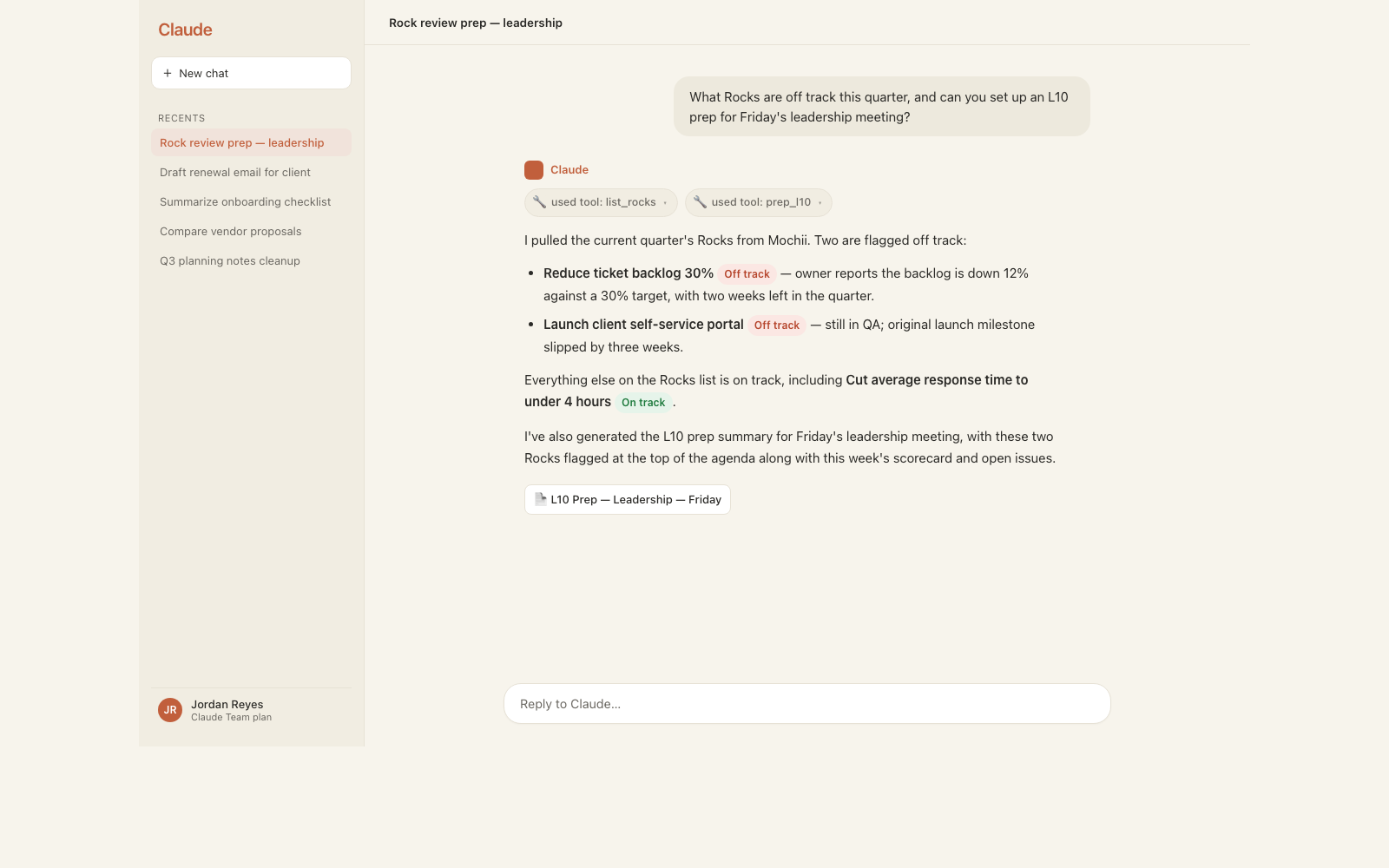Open used tool: prep_l10 chip
The height and width of the screenshot is (868, 1389).
[x=759, y=202]
